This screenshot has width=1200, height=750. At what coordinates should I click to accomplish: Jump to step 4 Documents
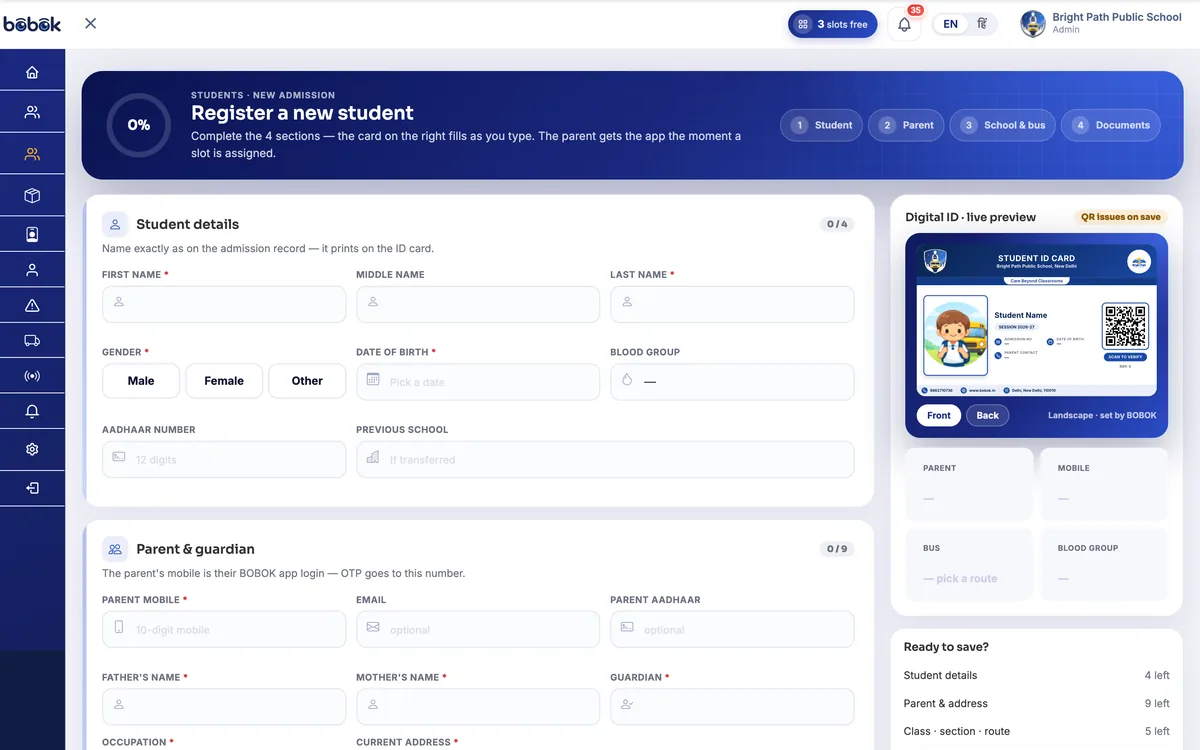coord(1111,125)
